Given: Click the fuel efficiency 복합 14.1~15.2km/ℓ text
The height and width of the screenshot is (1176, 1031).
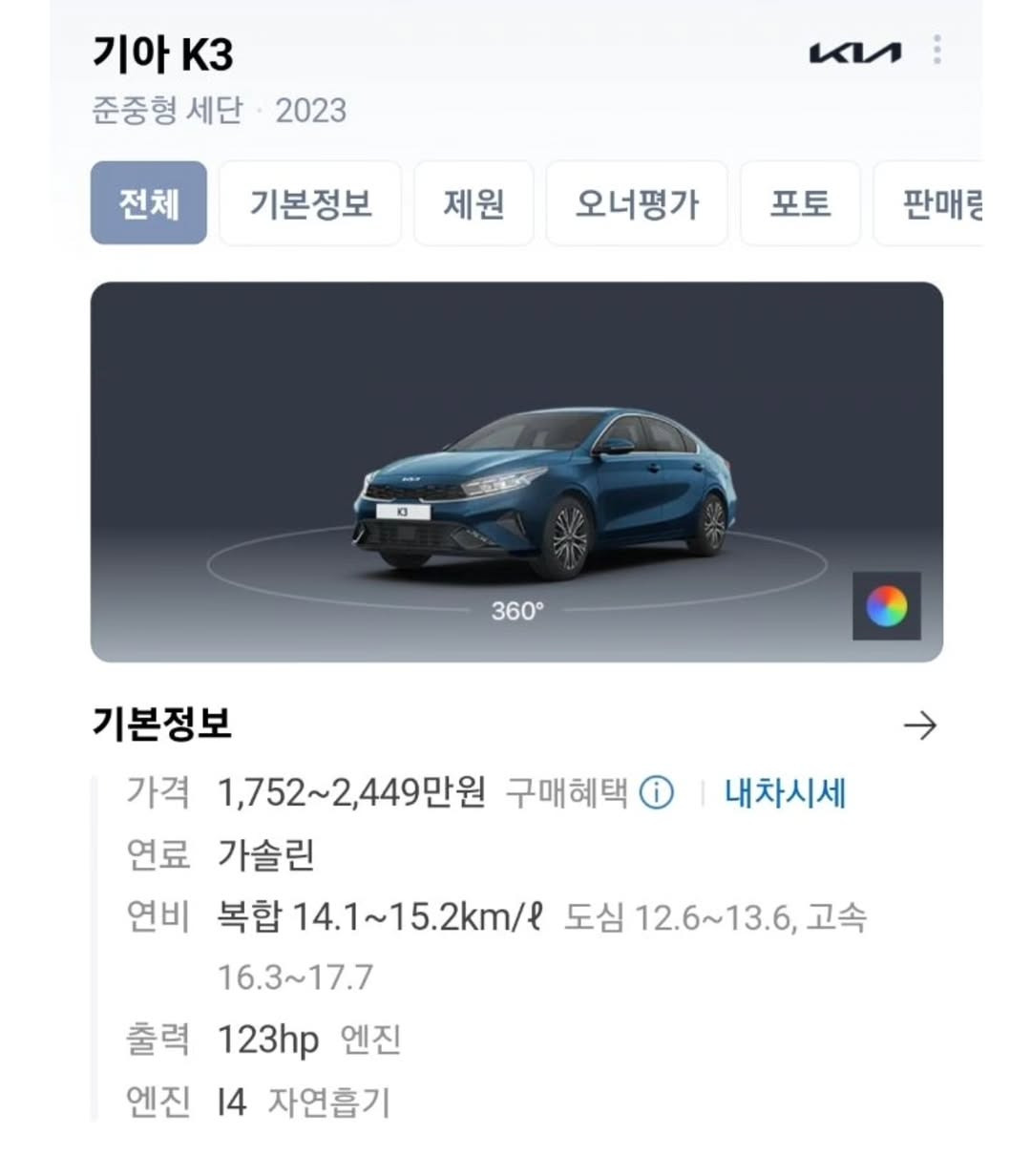Looking at the screenshot, I should tap(380, 917).
